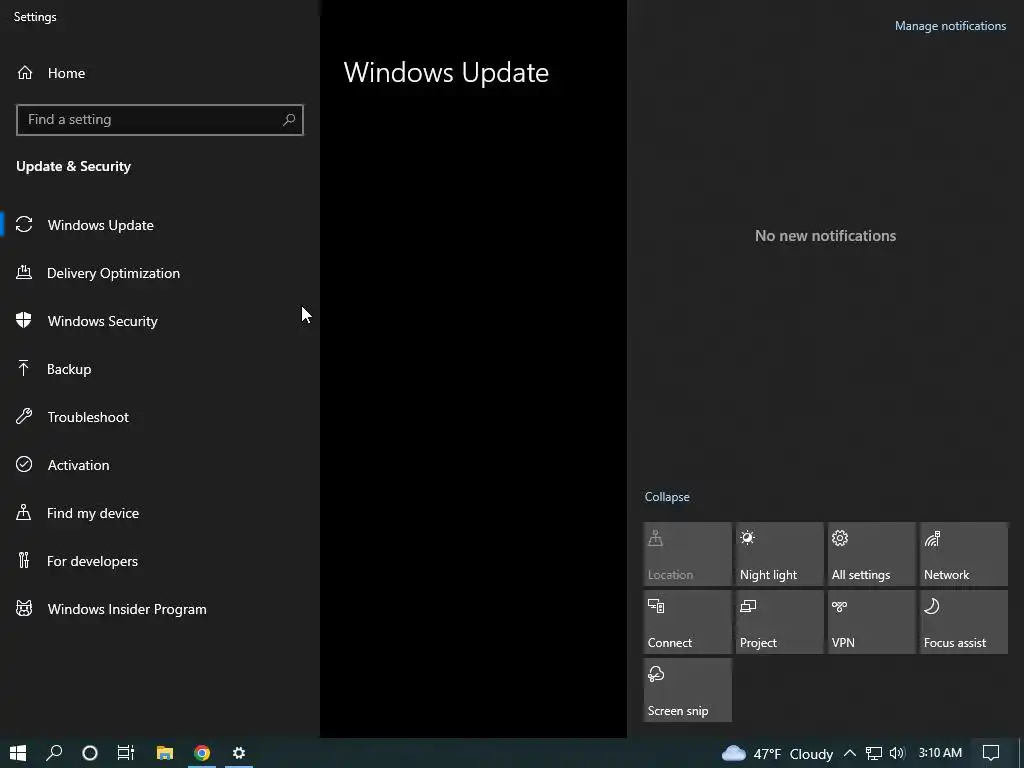Click the Find a setting search box
The width and height of the screenshot is (1024, 768).
tap(159, 120)
